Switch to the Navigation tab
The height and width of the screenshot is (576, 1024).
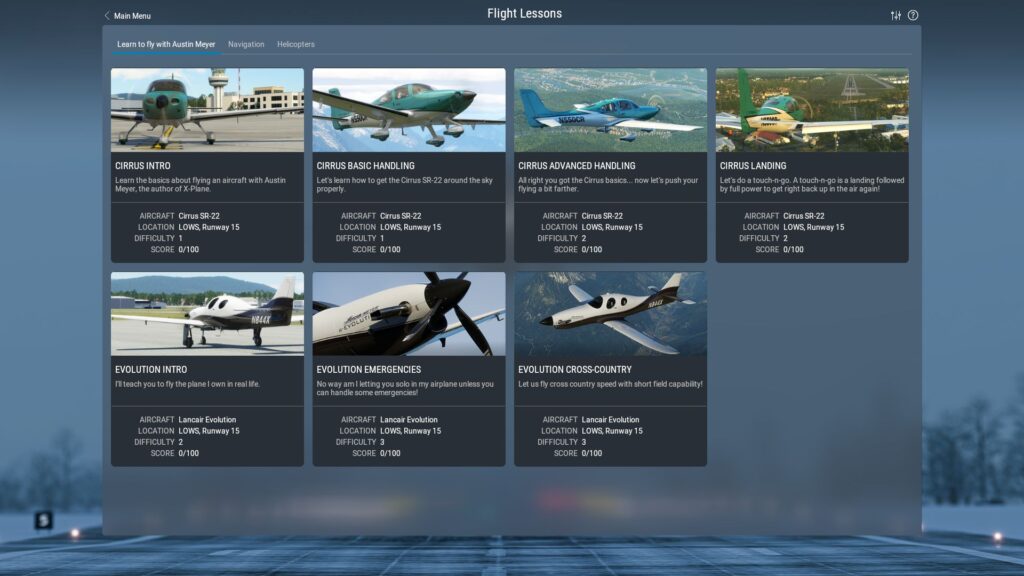pos(246,44)
